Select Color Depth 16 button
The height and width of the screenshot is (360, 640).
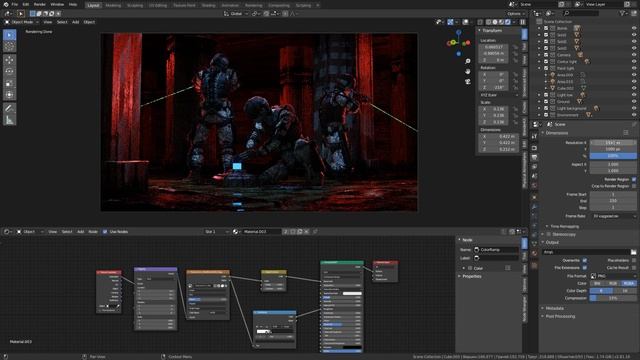click(624, 291)
